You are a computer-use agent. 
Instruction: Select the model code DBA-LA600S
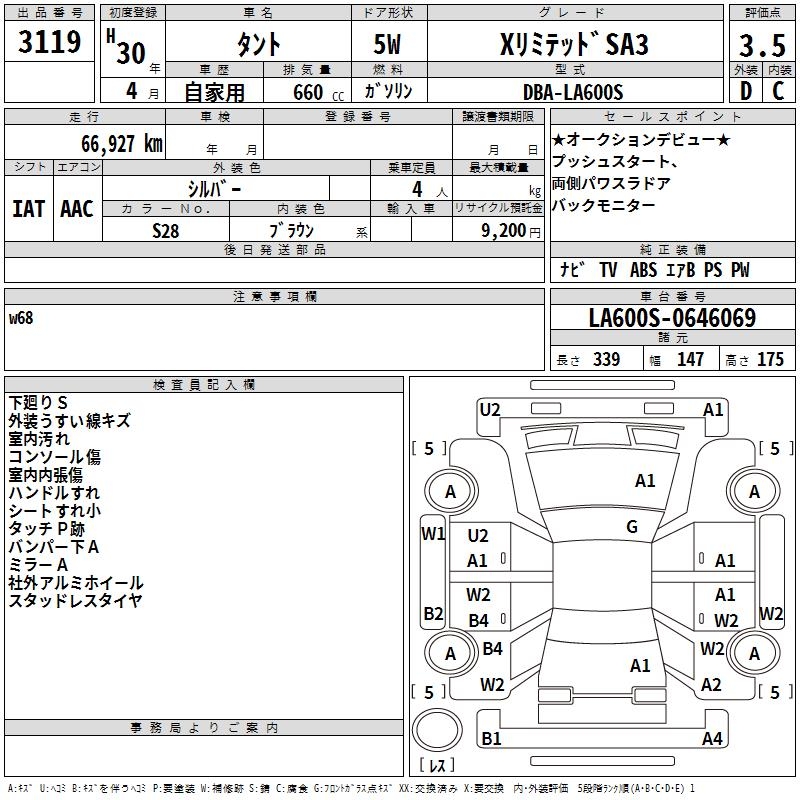[x=573, y=92]
